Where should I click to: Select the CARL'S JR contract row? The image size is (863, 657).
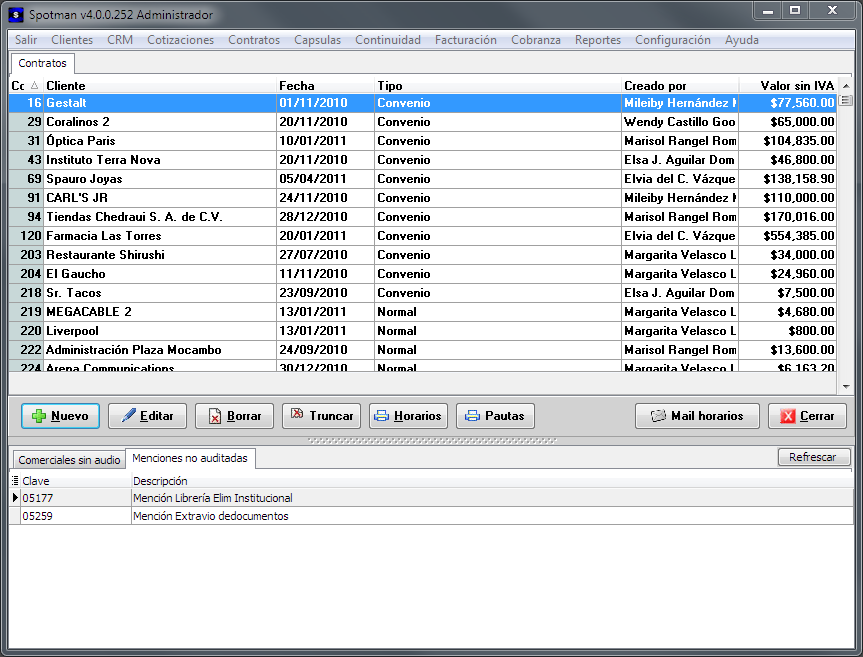pos(423,198)
